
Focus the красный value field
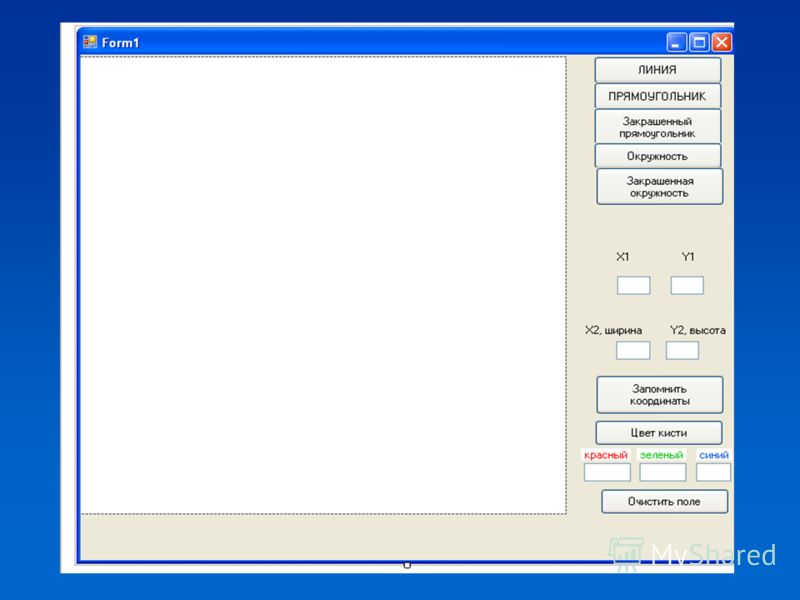[x=607, y=472]
